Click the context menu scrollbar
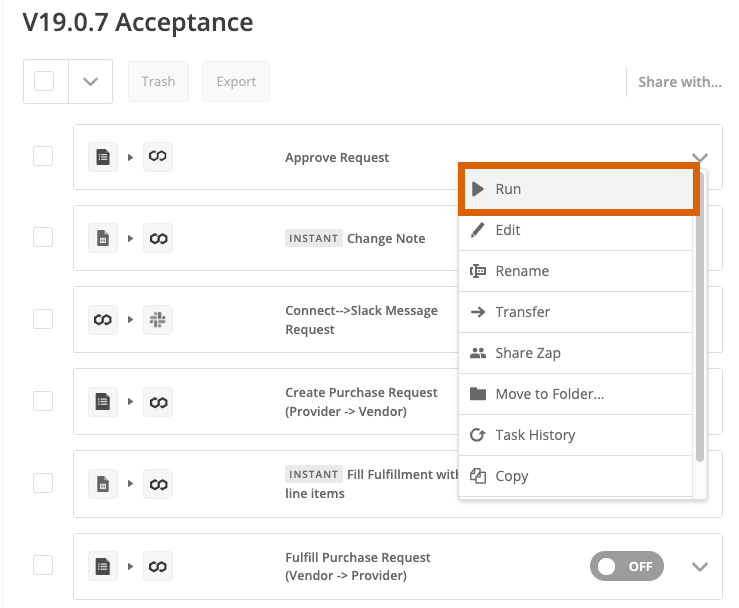Viewport: 739px width, 608px height. point(700,316)
